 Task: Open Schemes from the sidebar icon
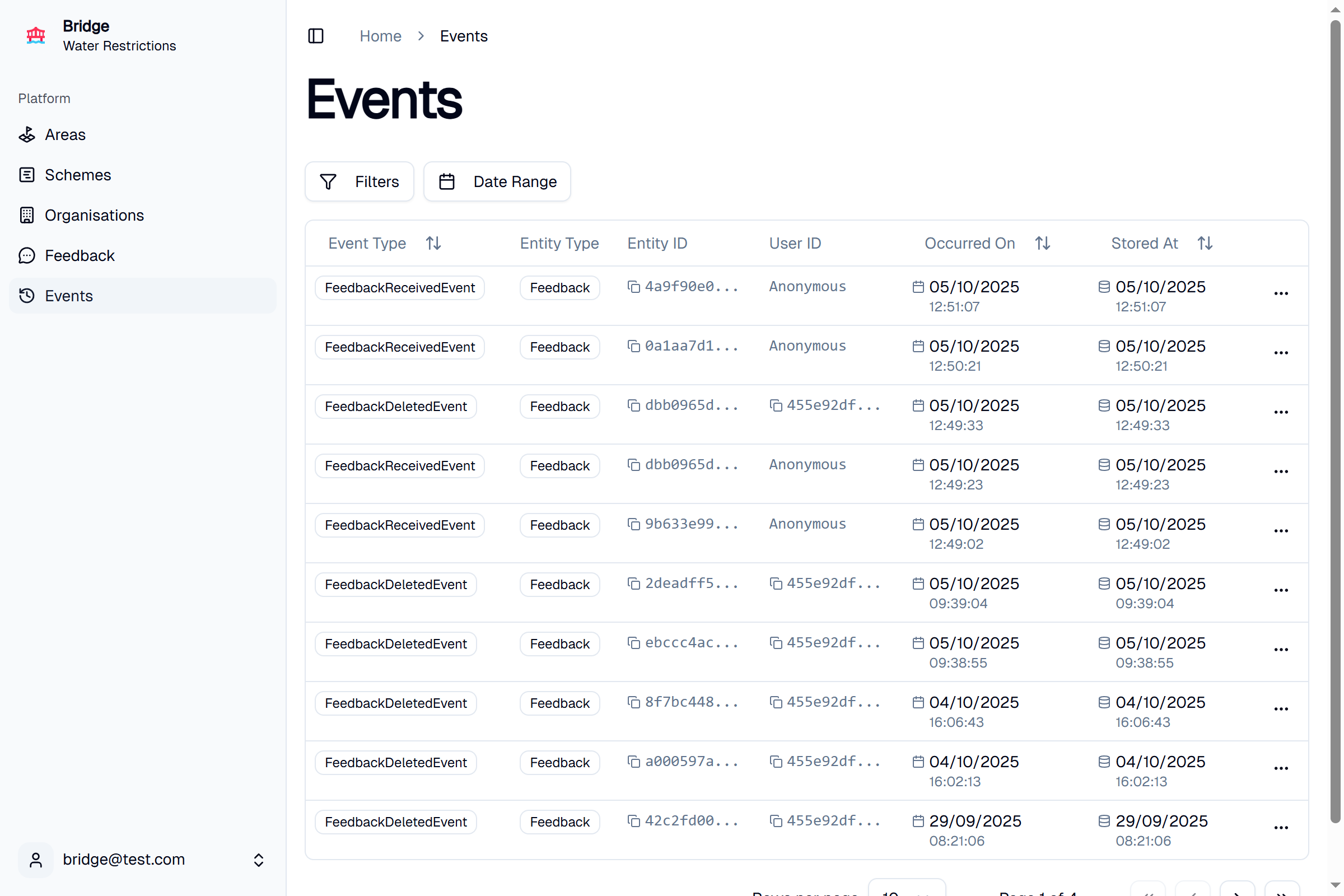(26, 175)
